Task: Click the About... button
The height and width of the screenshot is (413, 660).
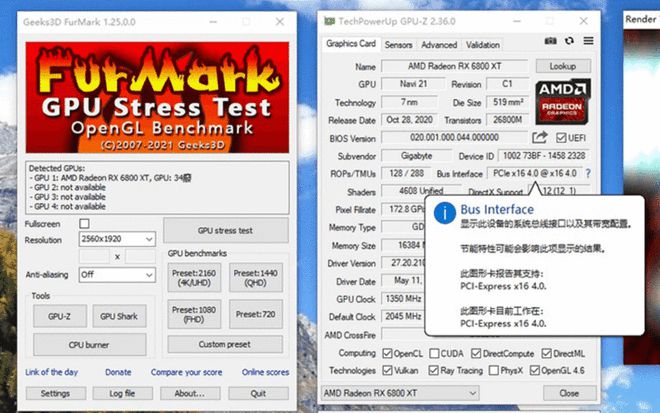Action: (190, 393)
